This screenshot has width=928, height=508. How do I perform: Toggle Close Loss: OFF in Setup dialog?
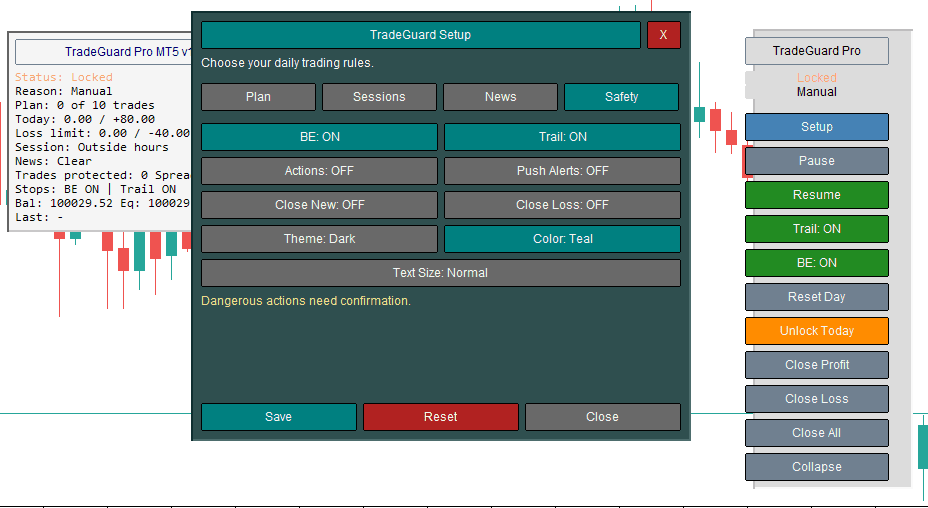point(562,205)
